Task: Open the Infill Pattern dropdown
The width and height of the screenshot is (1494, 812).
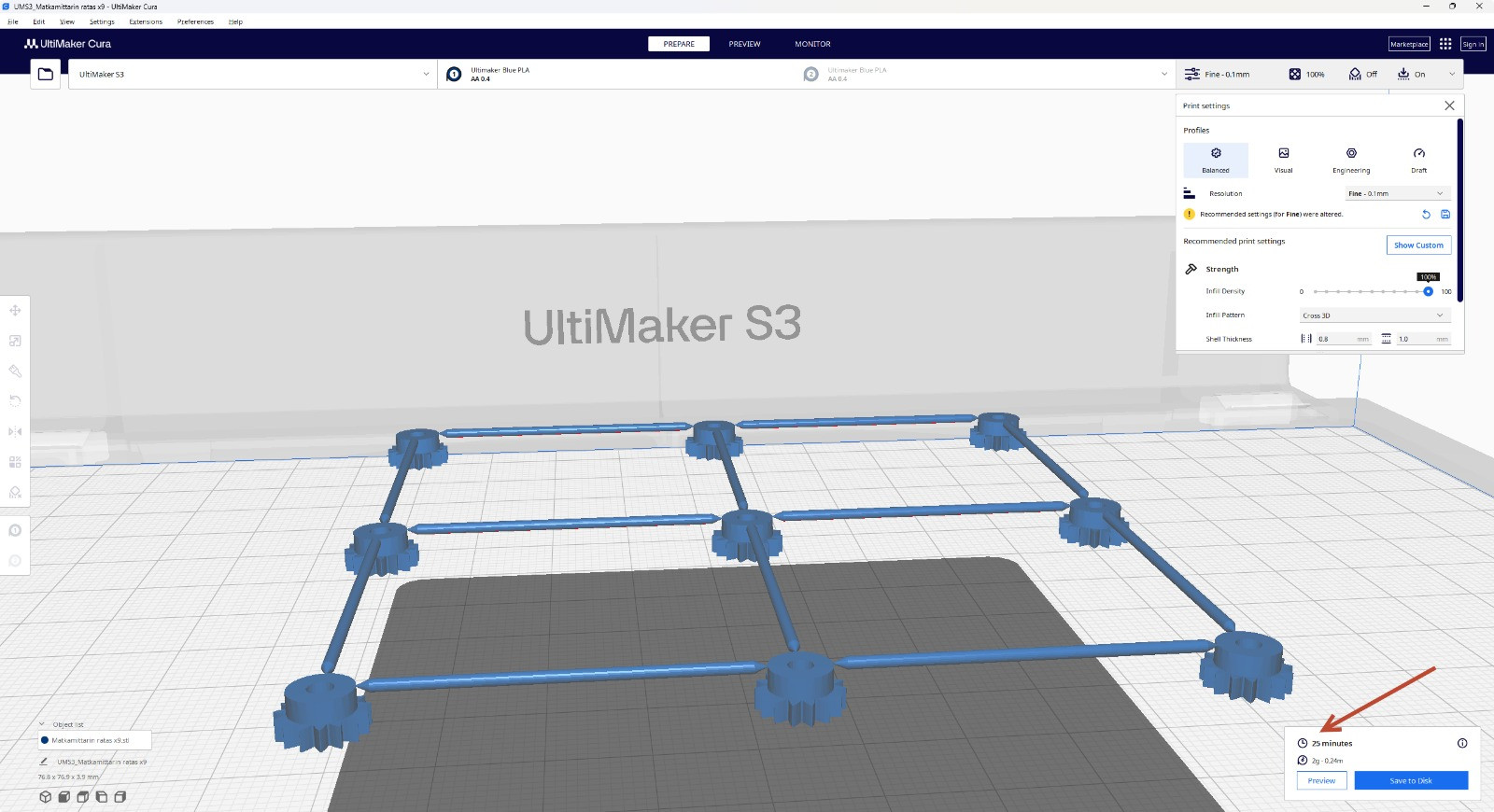Action: tap(1374, 315)
